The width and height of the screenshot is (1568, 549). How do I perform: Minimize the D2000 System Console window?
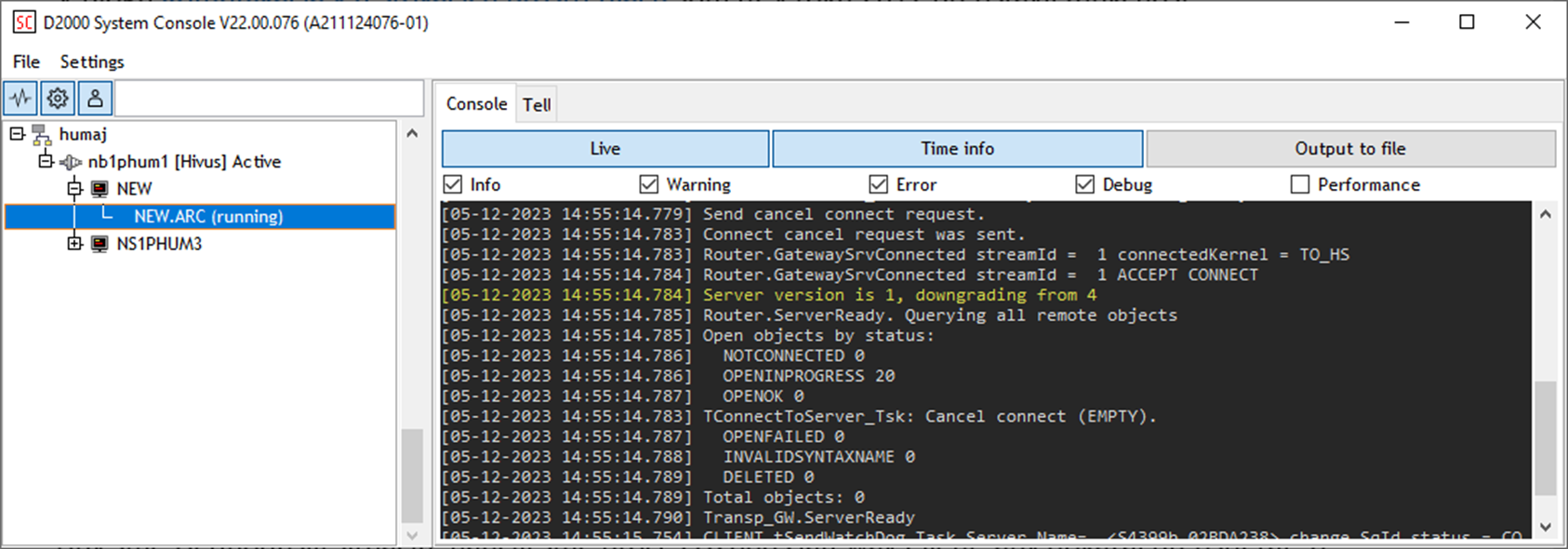pos(1402,22)
